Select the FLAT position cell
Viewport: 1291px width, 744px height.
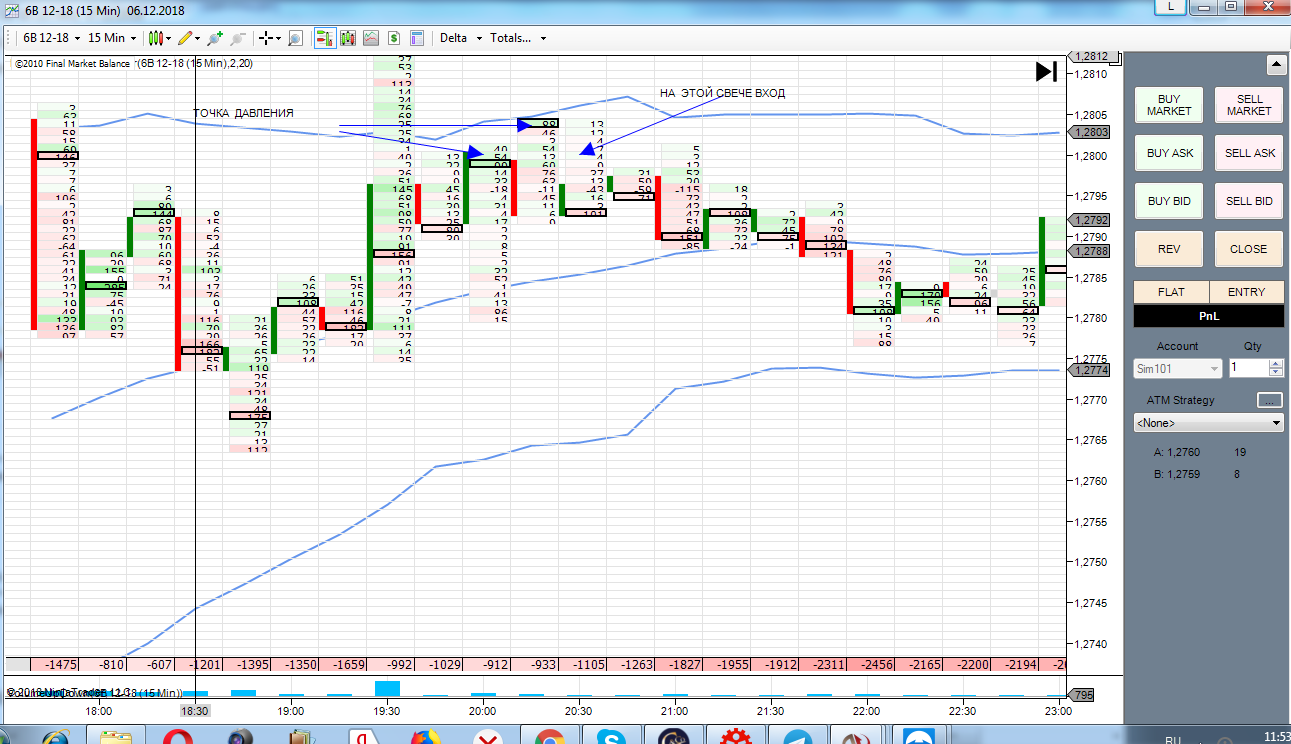[x=1171, y=292]
